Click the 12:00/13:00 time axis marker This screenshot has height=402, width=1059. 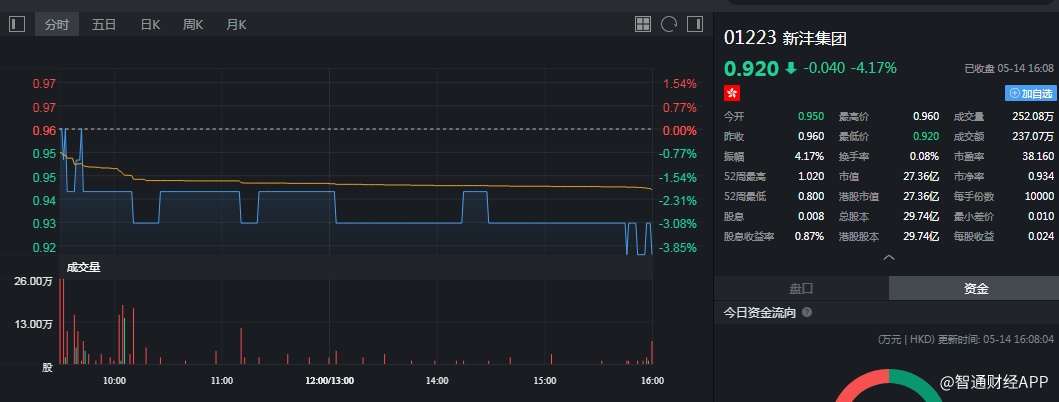click(329, 381)
